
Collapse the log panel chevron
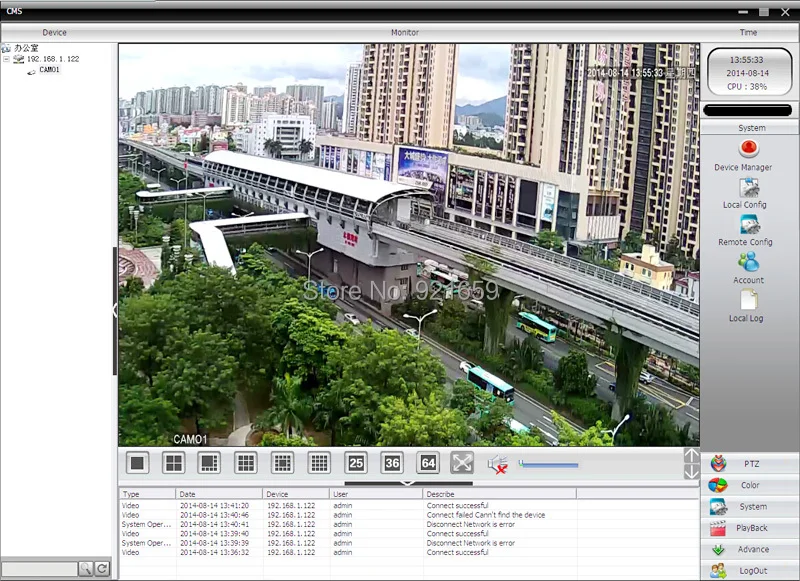(x=408, y=483)
